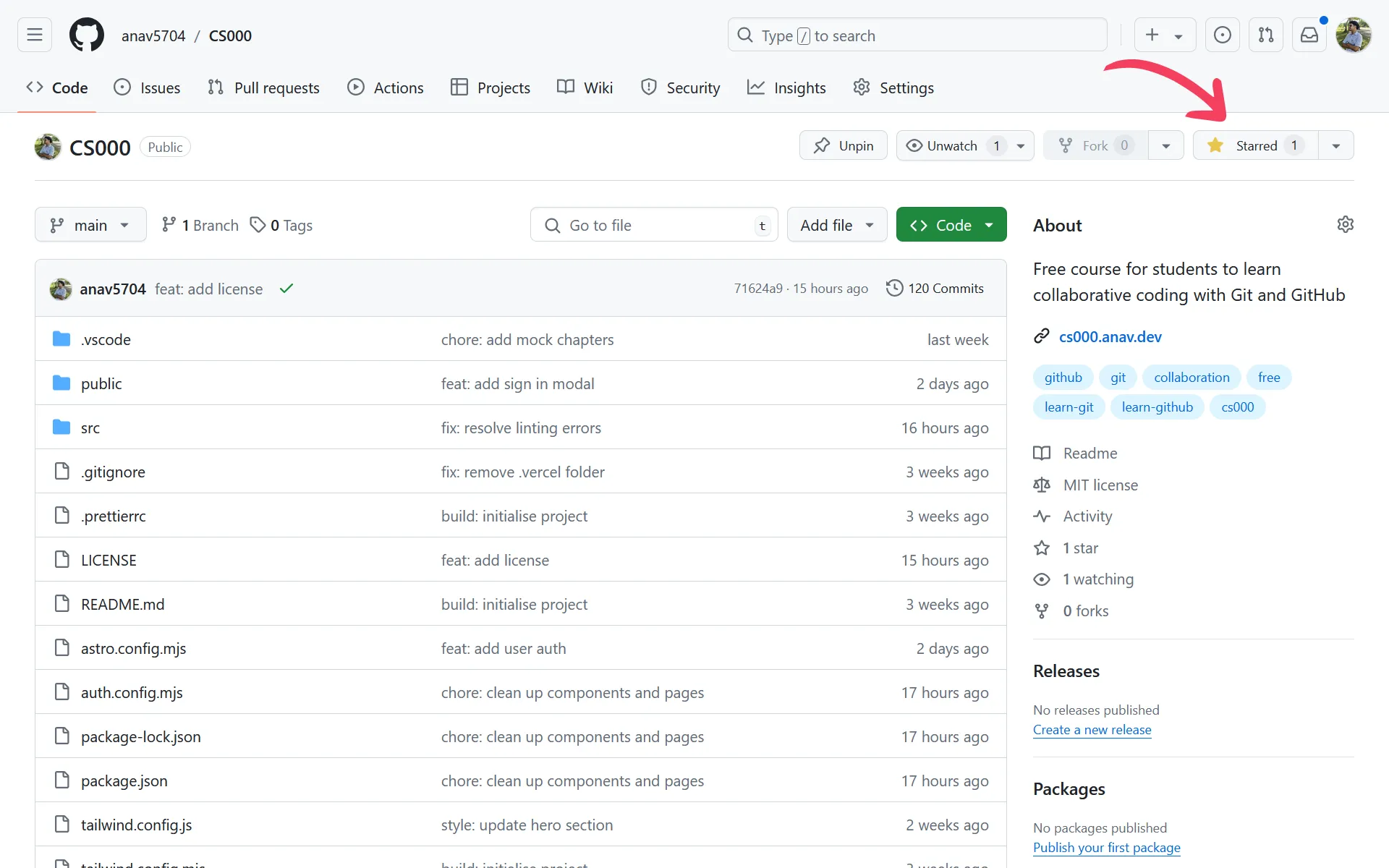
Task: Open tailwind.config.js file
Action: (136, 825)
